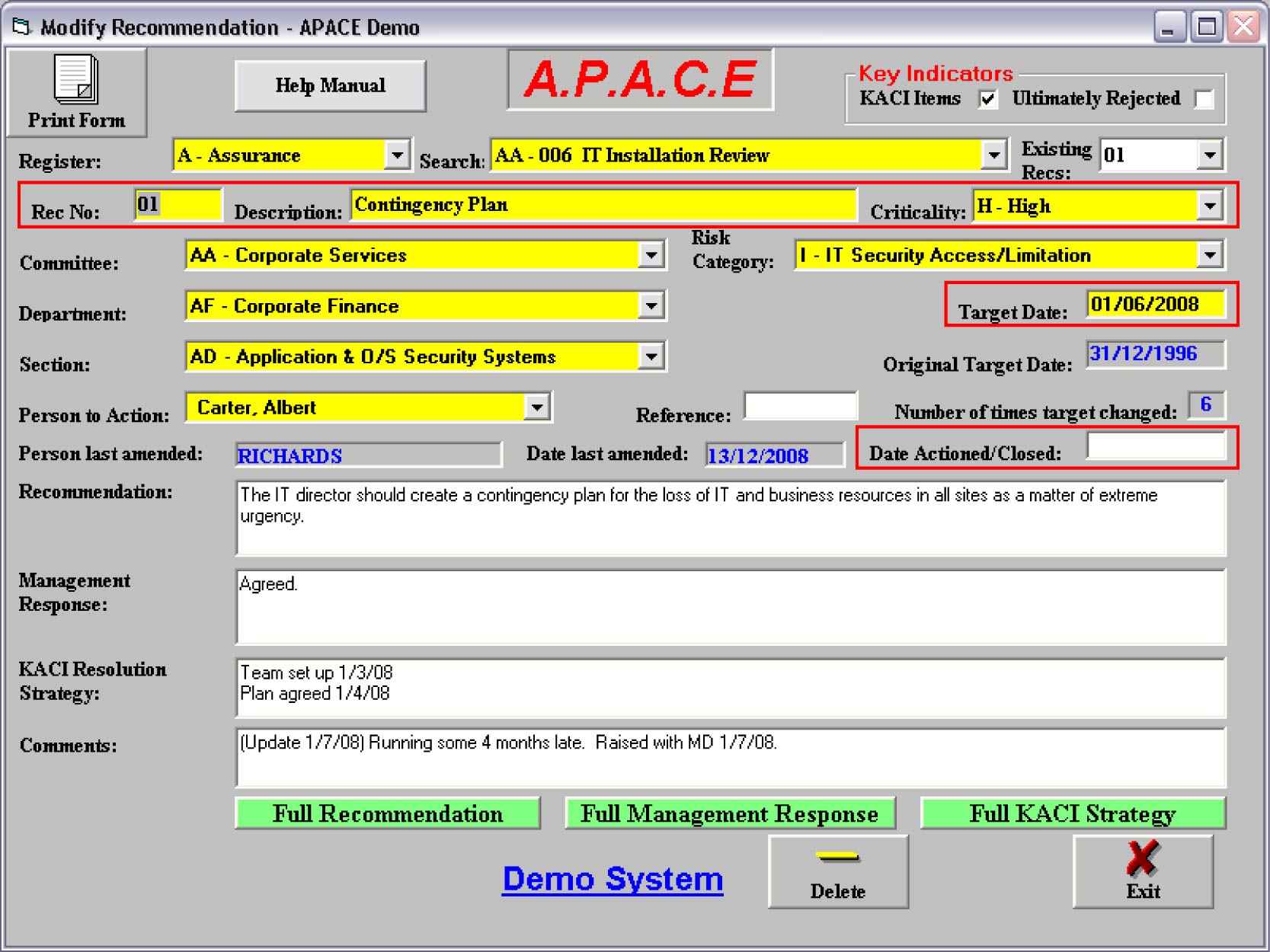Viewport: 1270px width, 952px height.
Task: Click the Print Form document icon
Action: (x=75, y=78)
